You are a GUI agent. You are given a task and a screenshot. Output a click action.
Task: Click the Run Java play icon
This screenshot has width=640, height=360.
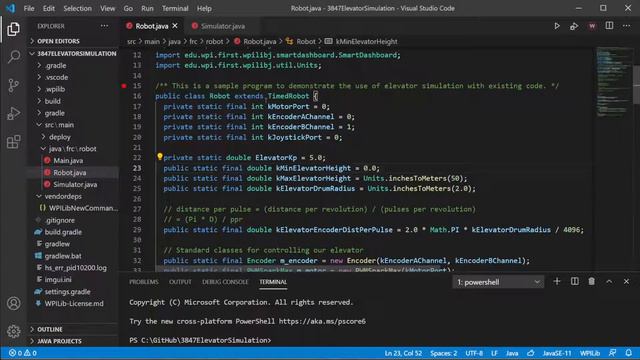click(557, 26)
